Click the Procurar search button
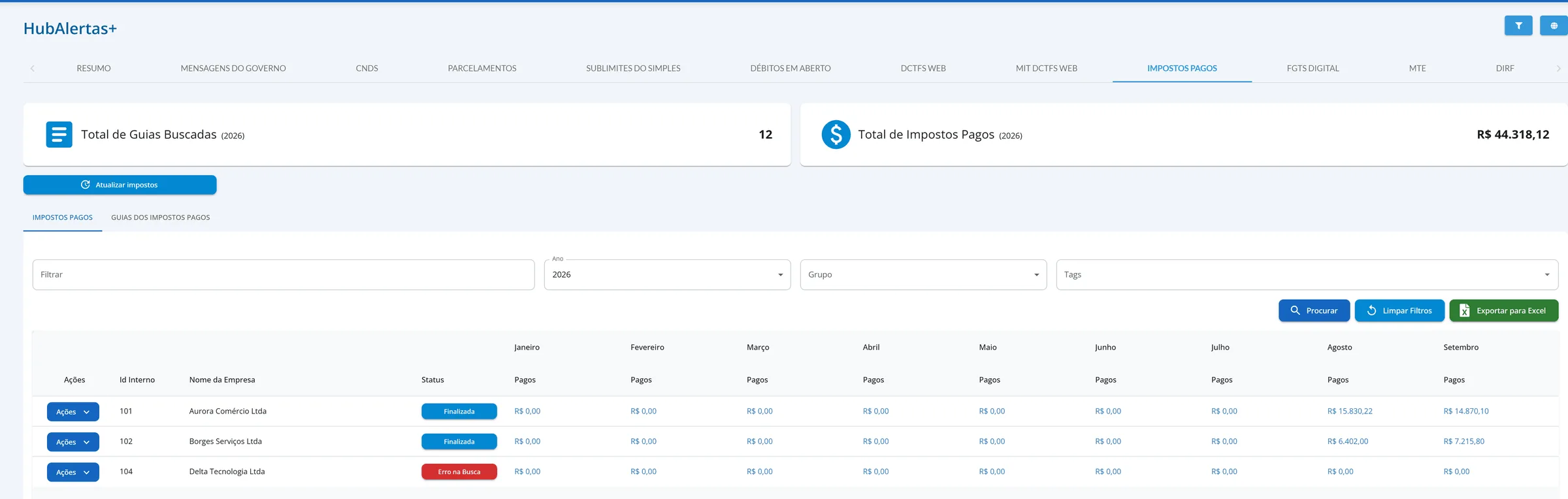Viewport: 1568px width, 499px height. pyautogui.click(x=1314, y=311)
